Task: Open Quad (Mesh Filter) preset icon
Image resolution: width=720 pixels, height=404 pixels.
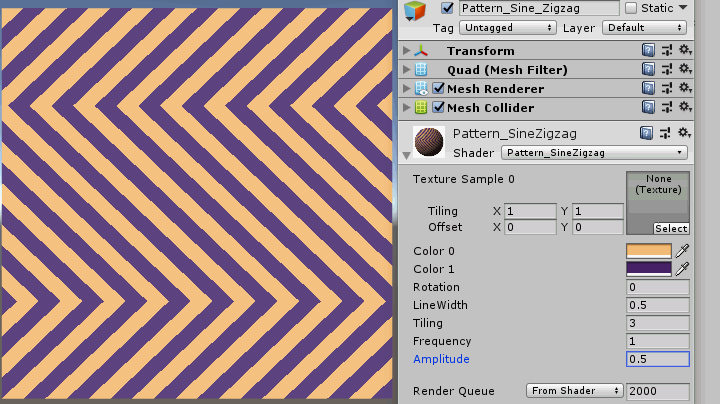Action: coord(667,69)
